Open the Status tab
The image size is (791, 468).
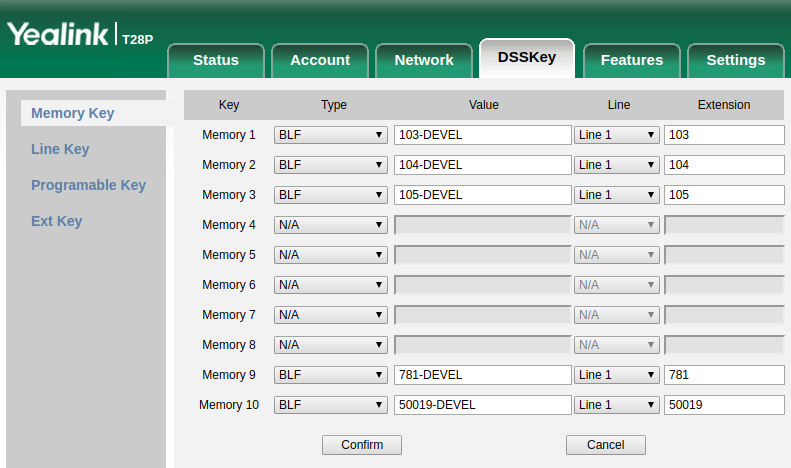(215, 60)
